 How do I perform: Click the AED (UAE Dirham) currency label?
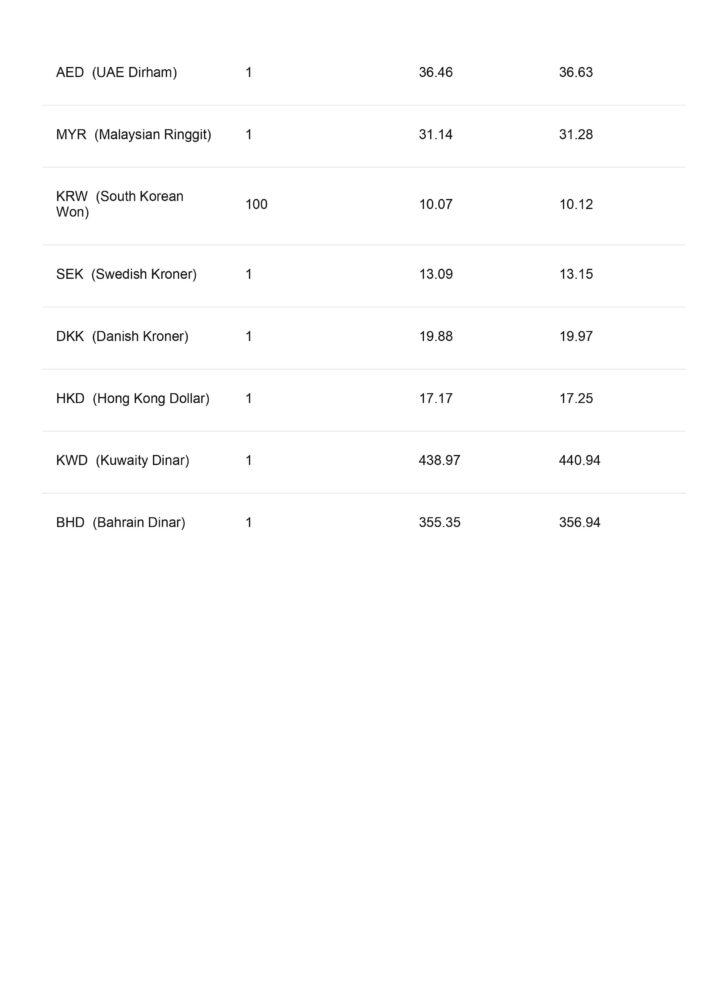coord(116,73)
